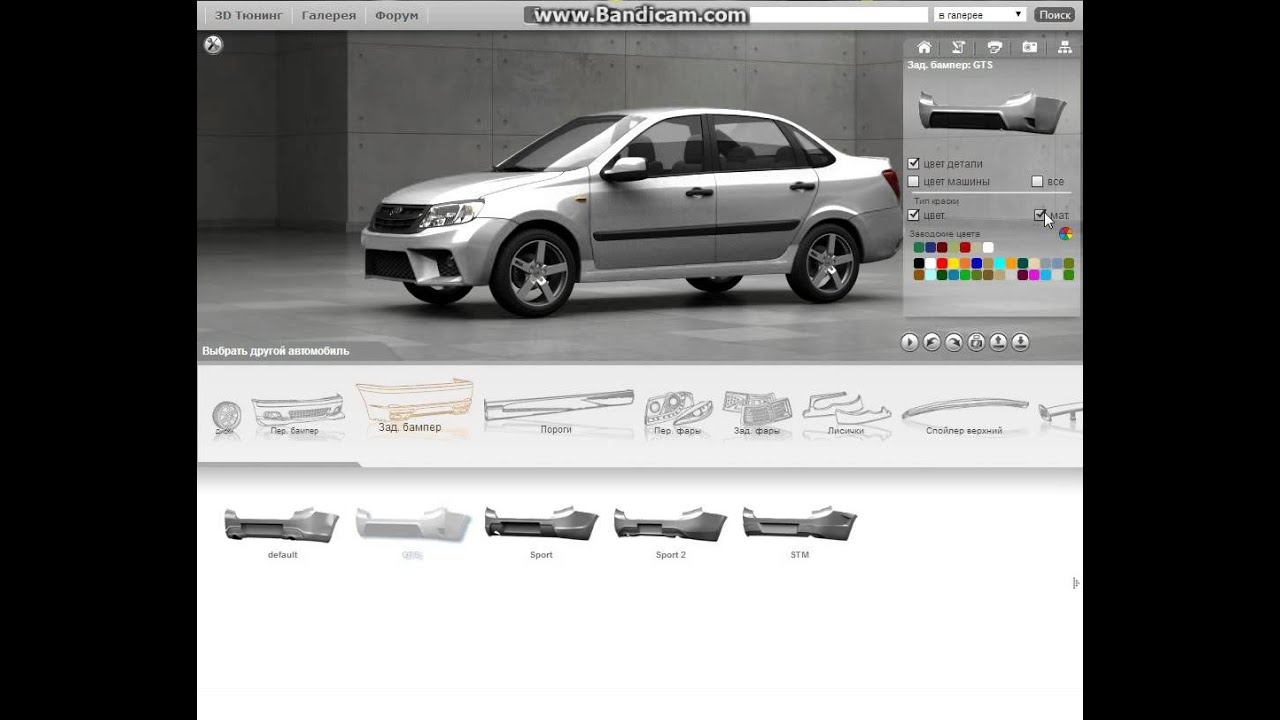Click the search text field at the top
The height and width of the screenshot is (720, 1280).
coord(838,15)
